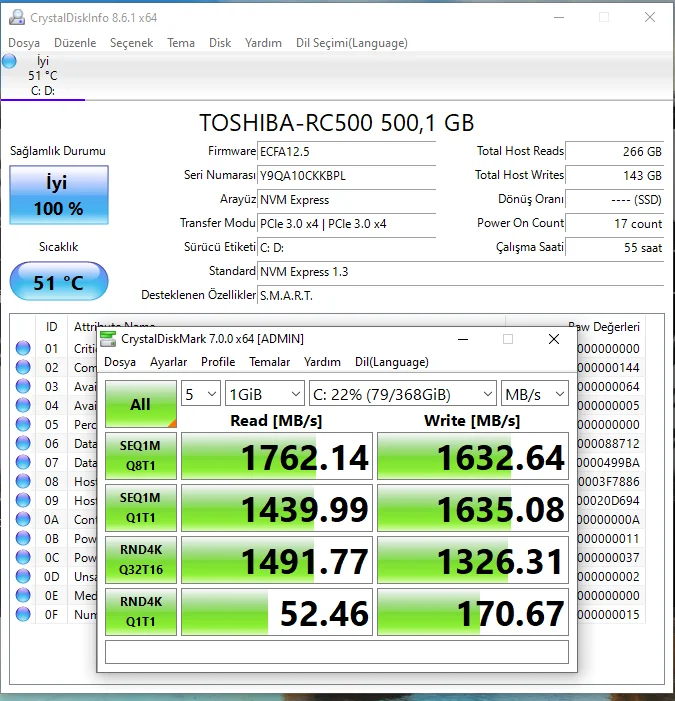Open Ayarlar menu in CrystalDiskMark
Screen dimensions: 675x701
pos(169,362)
